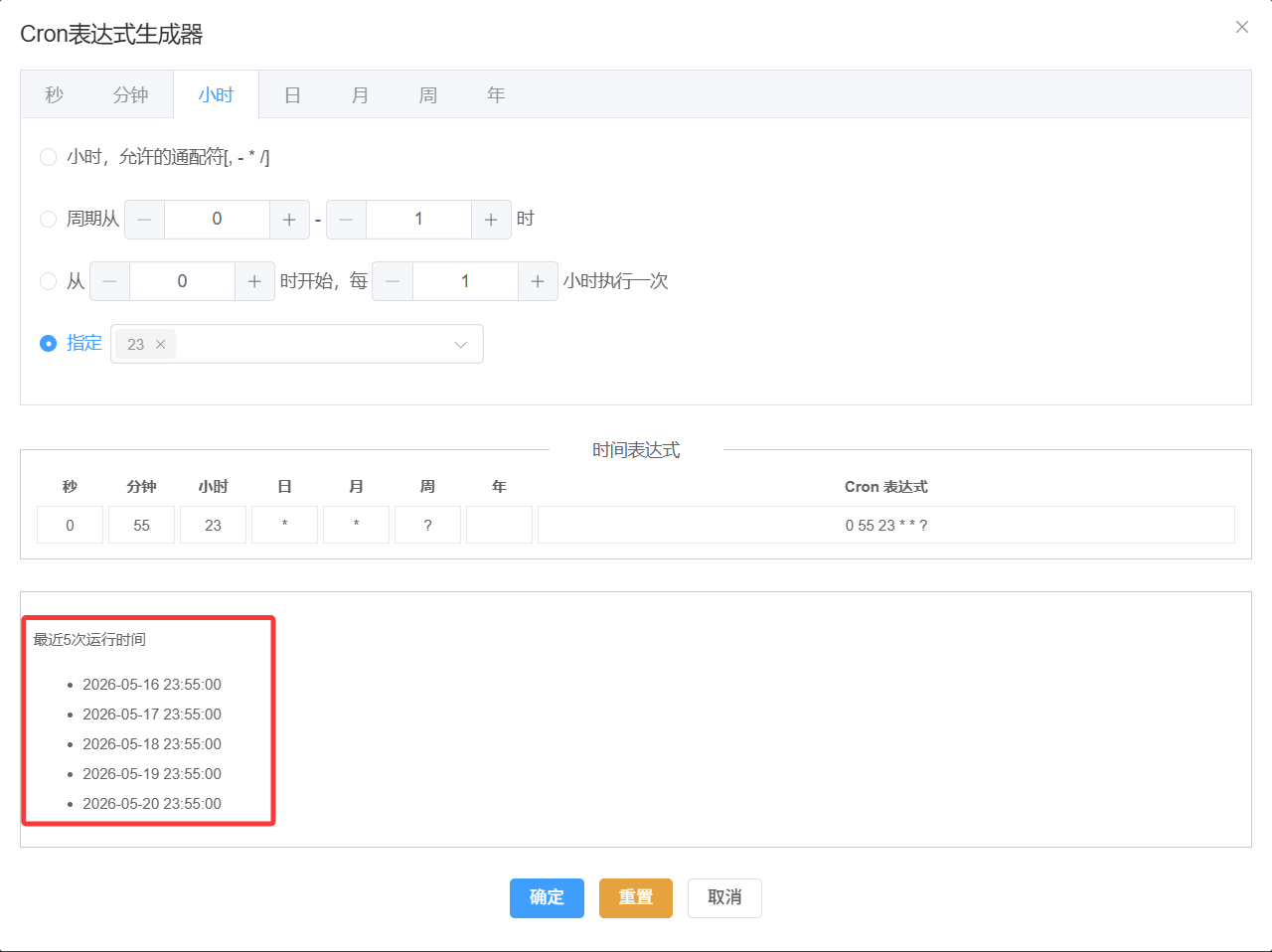The image size is (1272, 952).
Task: Confirm with the 确定 button
Action: tap(547, 898)
